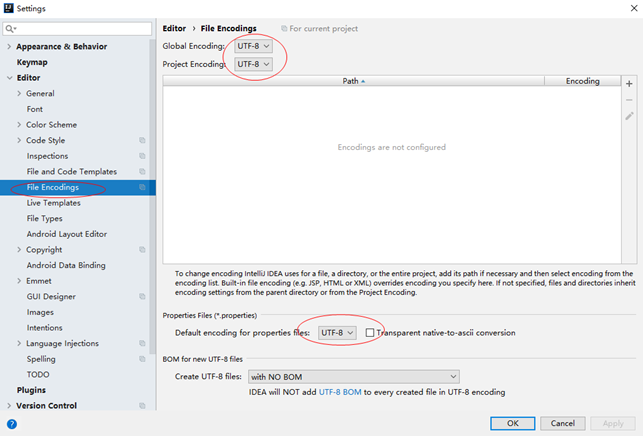Select Font settings page
643x436 pixels.
pos(34,109)
